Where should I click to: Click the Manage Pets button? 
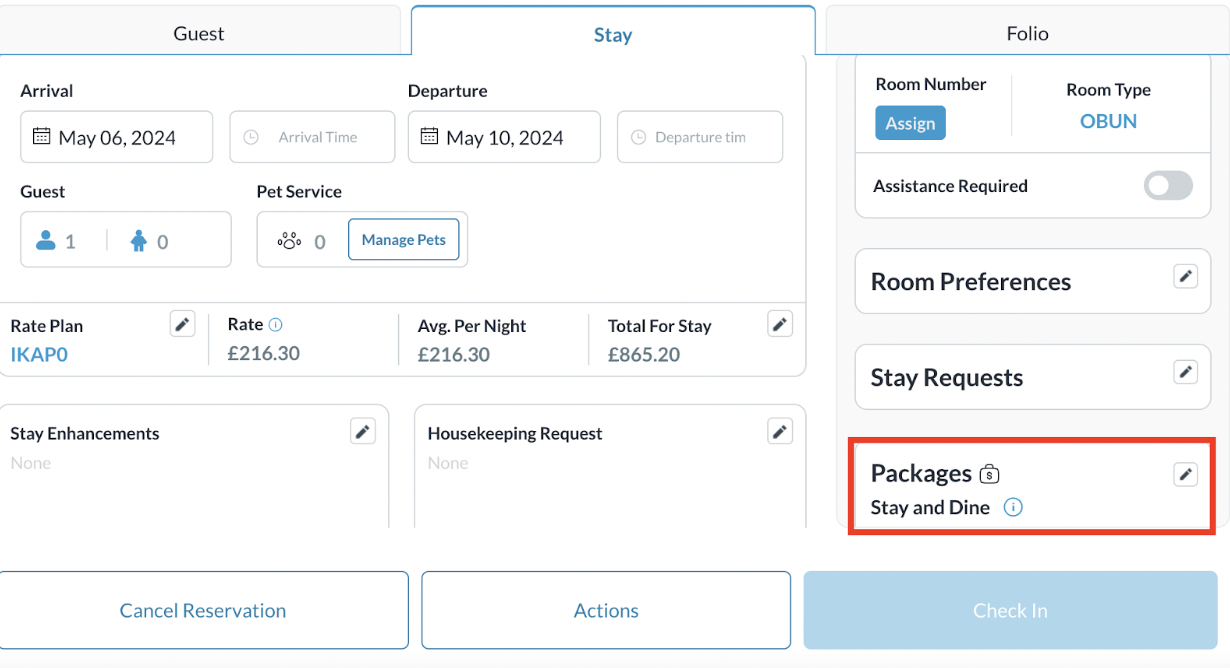click(404, 240)
